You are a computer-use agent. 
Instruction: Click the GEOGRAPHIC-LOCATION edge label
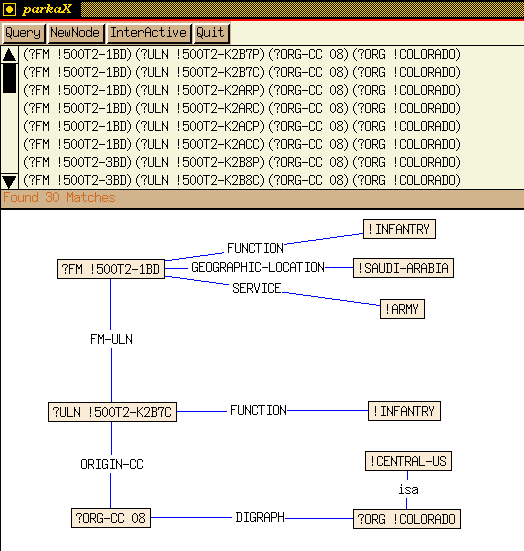[258, 268]
